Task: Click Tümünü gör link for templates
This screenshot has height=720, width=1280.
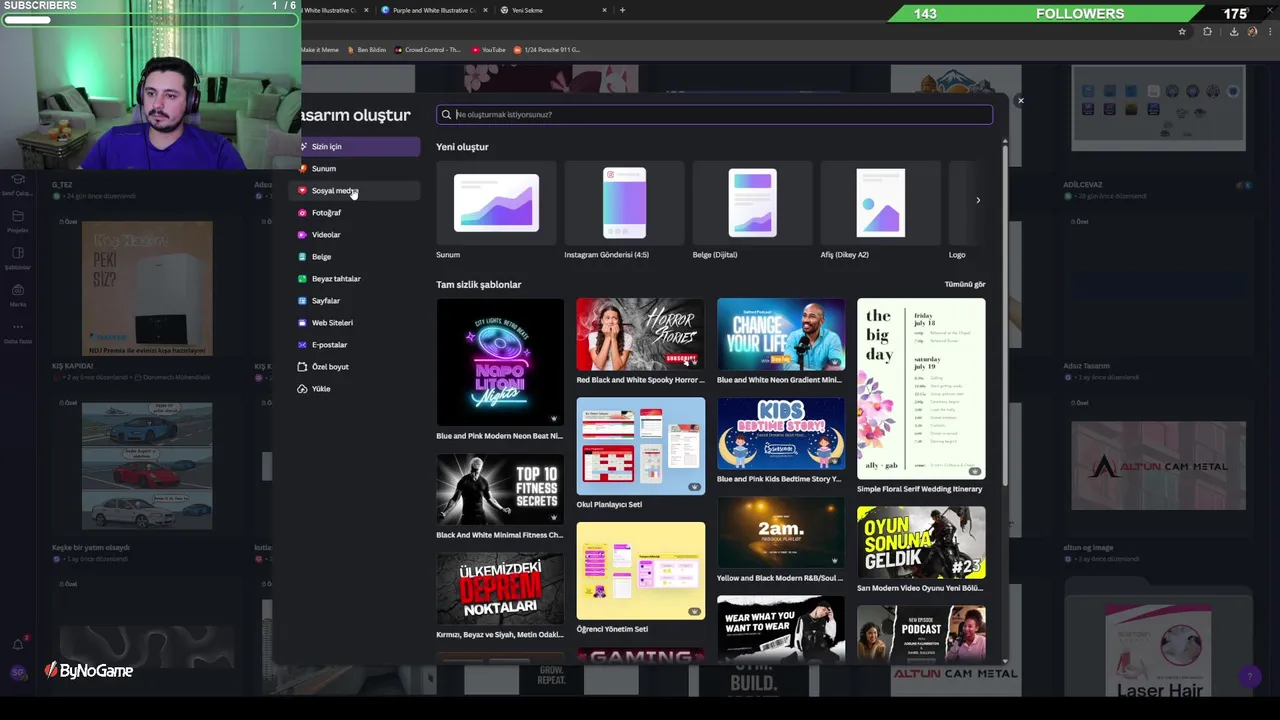Action: coord(965,285)
